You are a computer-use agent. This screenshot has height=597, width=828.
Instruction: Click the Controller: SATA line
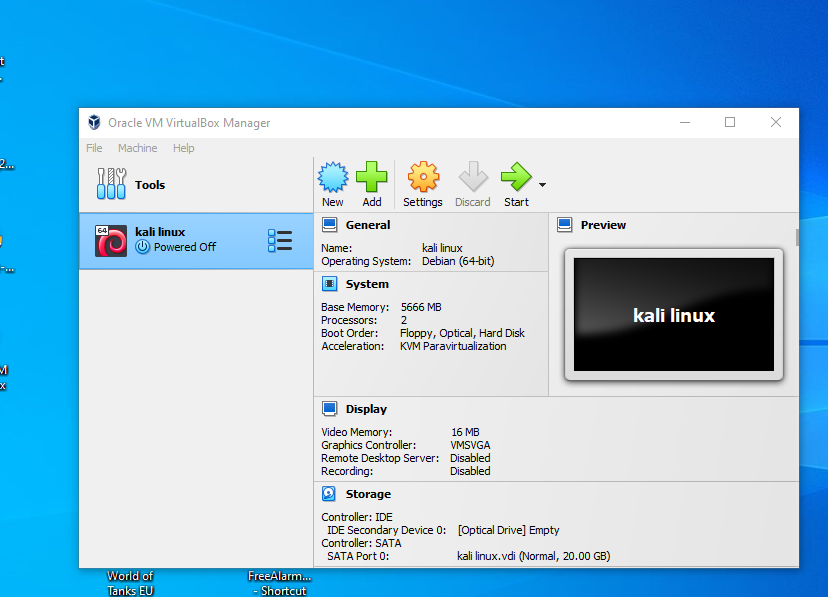coord(361,543)
